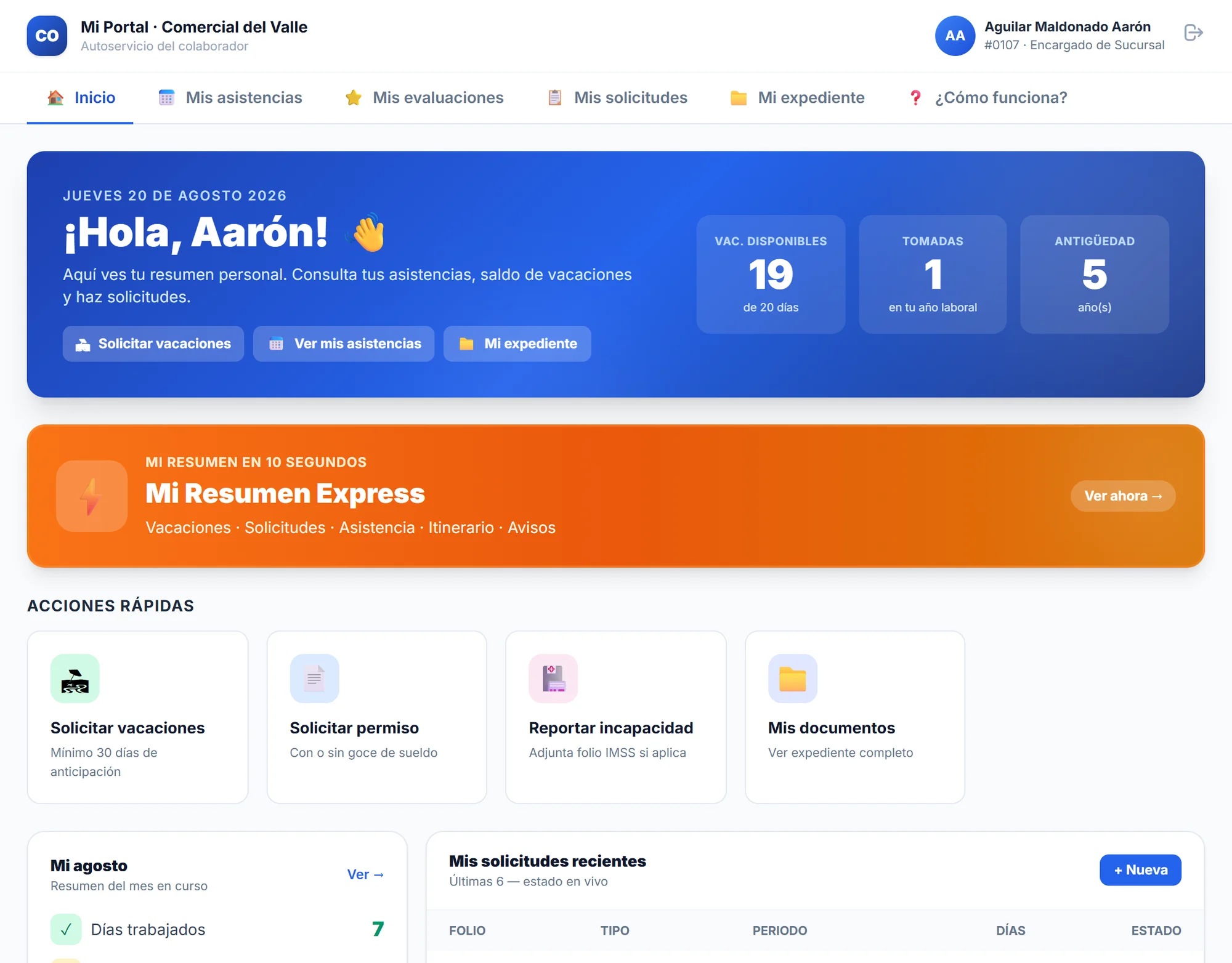Click the + Nueva button
Image resolution: width=1232 pixels, height=963 pixels.
pos(1140,870)
